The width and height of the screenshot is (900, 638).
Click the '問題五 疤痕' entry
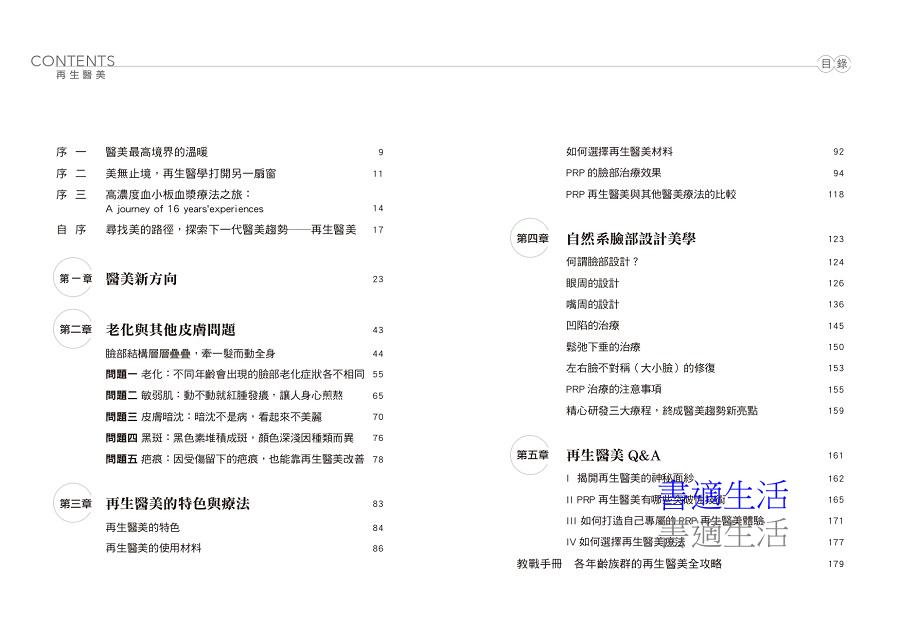[x=235, y=459]
